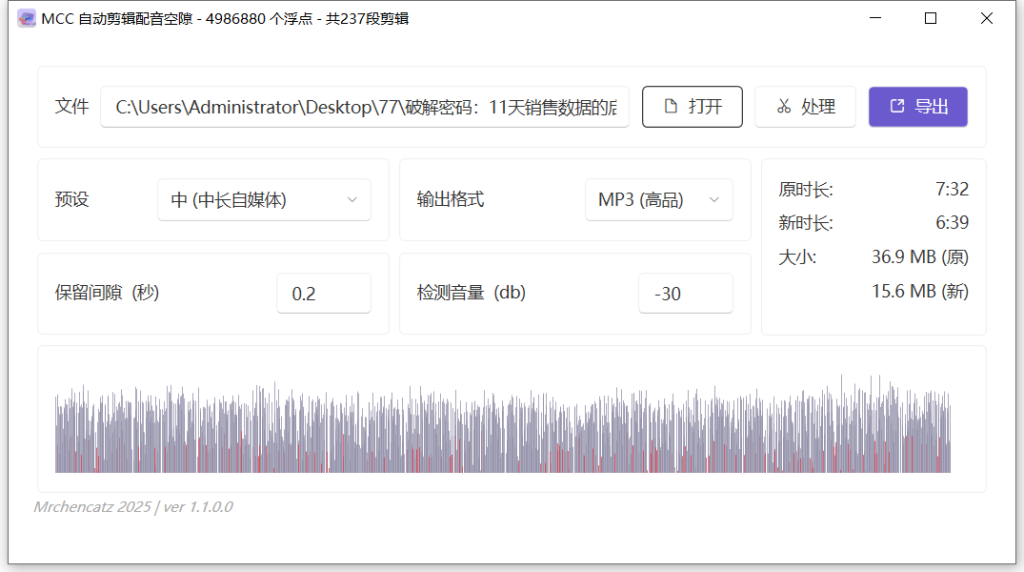Open the 预设 preset dropdown

point(263,200)
